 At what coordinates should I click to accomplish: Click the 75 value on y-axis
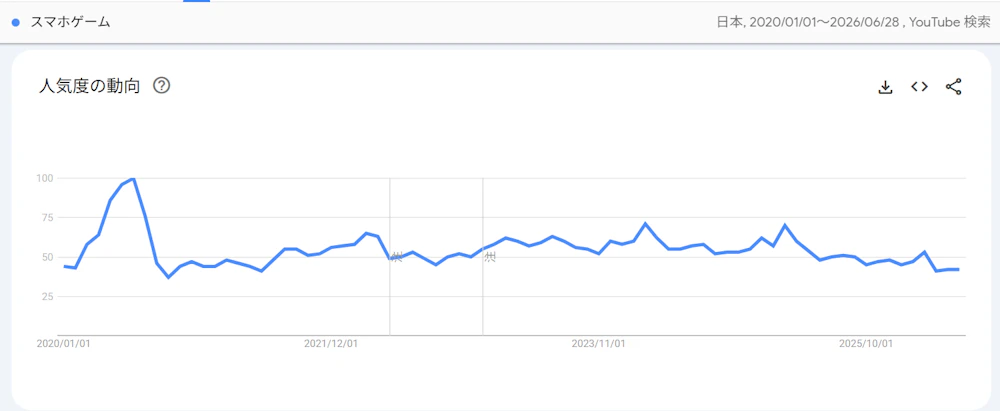(x=47, y=218)
